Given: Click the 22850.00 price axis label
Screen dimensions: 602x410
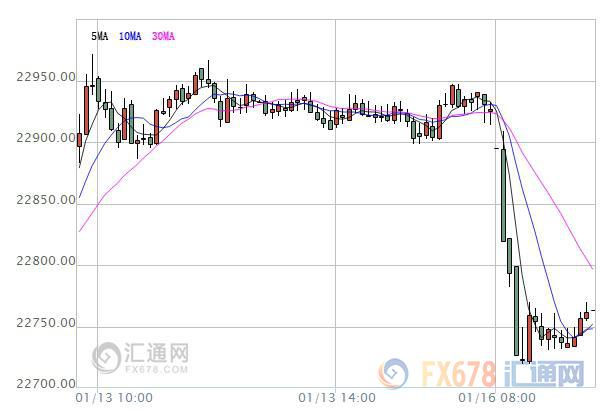Looking at the screenshot, I should [46, 200].
